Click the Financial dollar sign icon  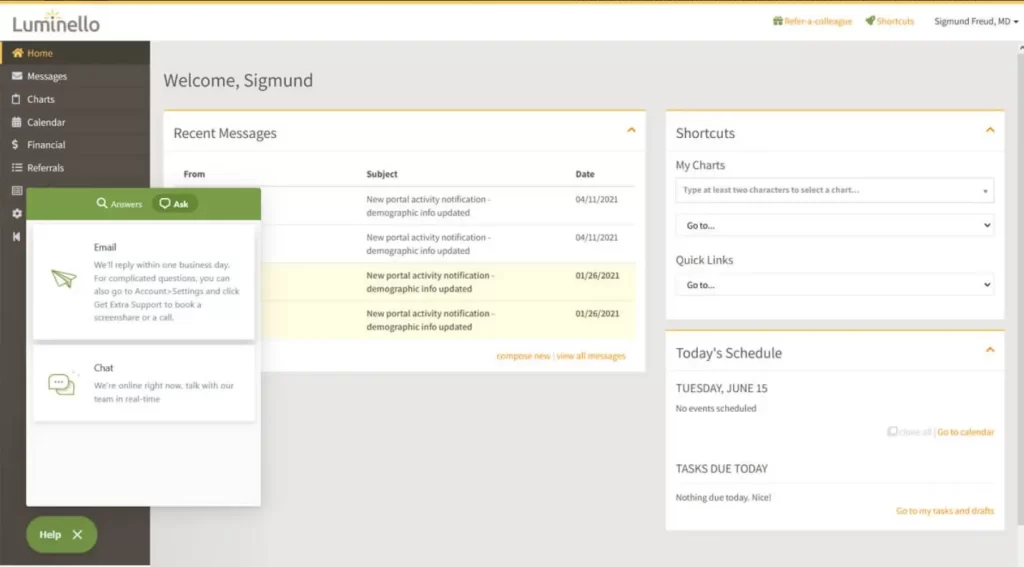(16, 145)
